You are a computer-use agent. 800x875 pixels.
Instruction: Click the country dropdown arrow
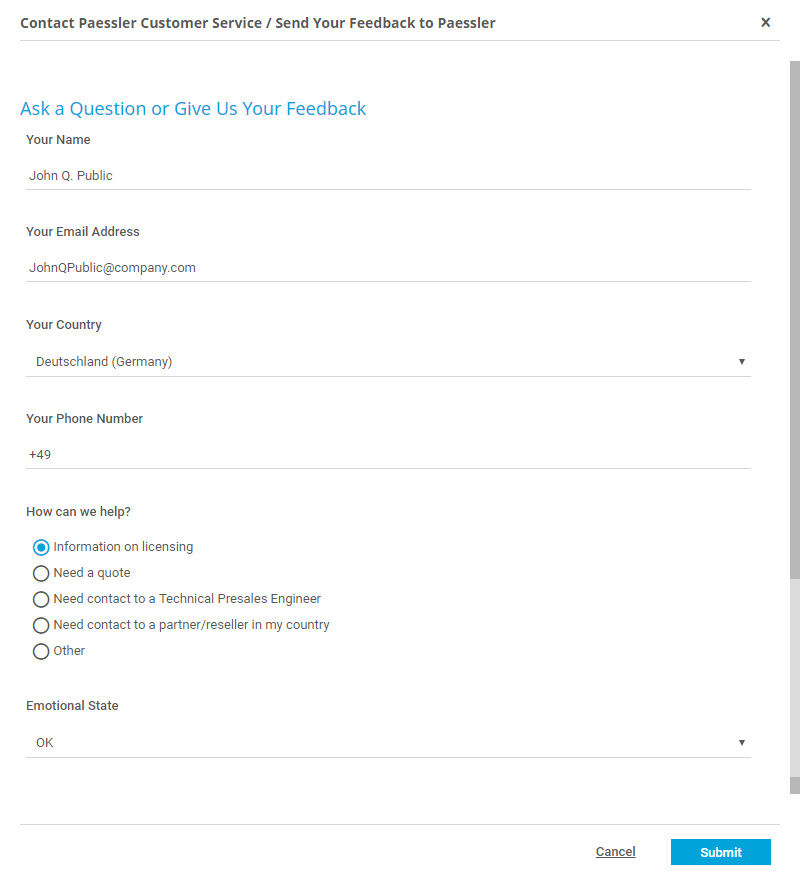[742, 361]
